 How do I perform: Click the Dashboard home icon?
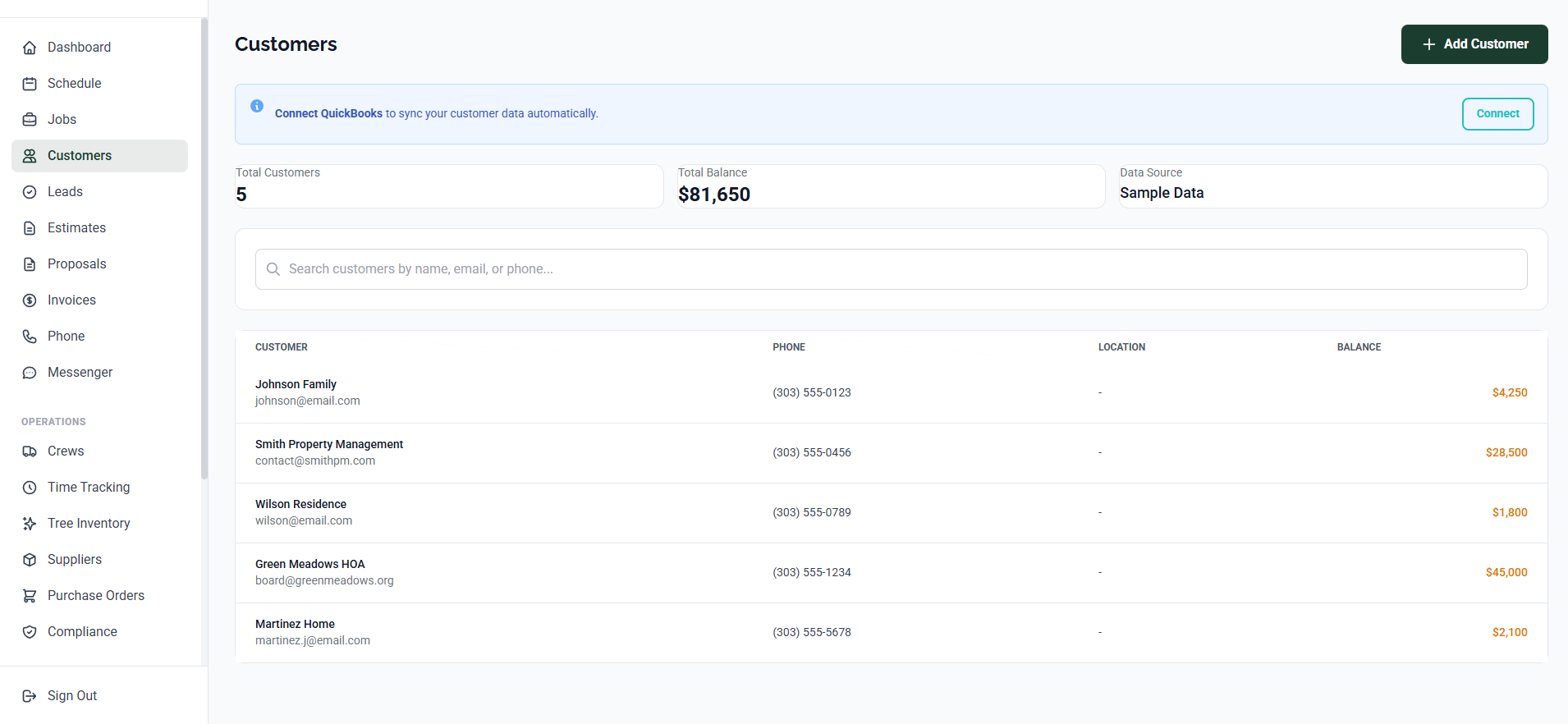click(x=30, y=48)
